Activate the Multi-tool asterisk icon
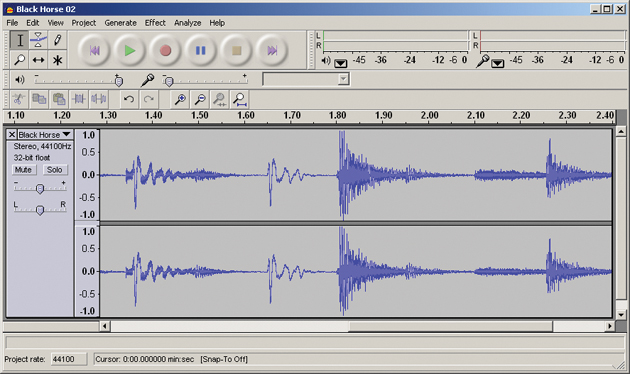This screenshot has width=630, height=374. 57,60
